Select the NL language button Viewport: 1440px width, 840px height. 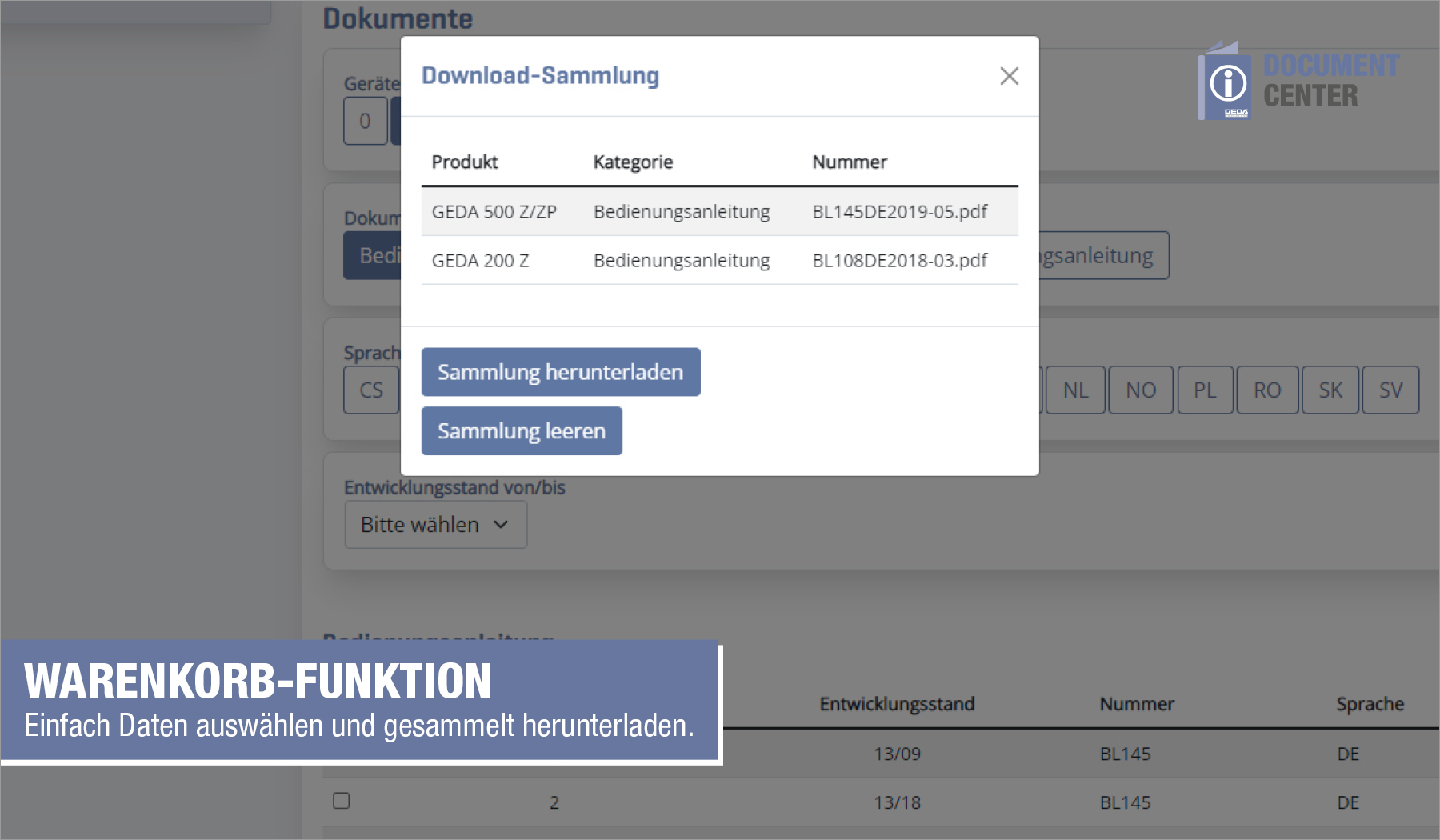pyautogui.click(x=1075, y=390)
